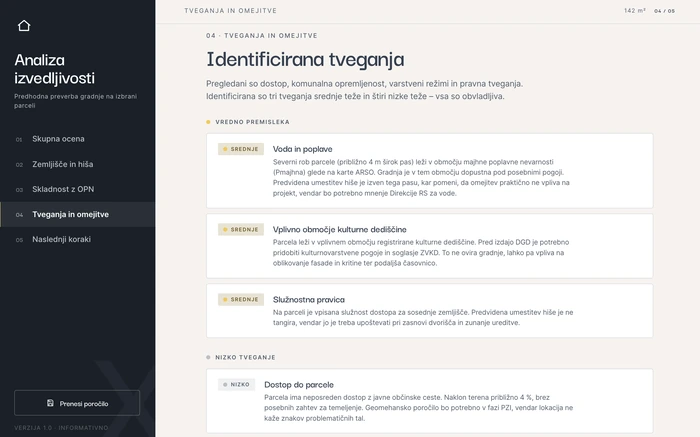Screen dimensions: 700x437
Task: Select Tveganja in omejitve menu item
Action: click(78, 214)
